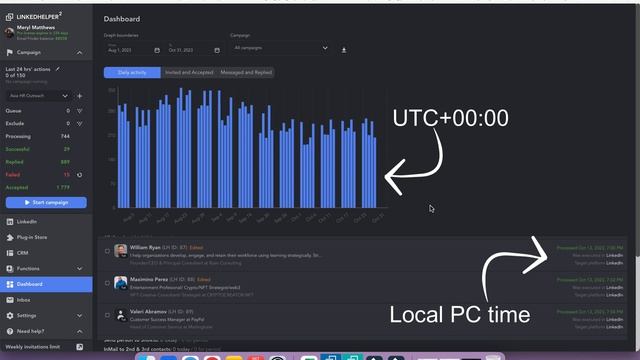Expand the Settings section chevron
Image resolution: width=640 pixels, height=360 pixels.
(x=79, y=316)
